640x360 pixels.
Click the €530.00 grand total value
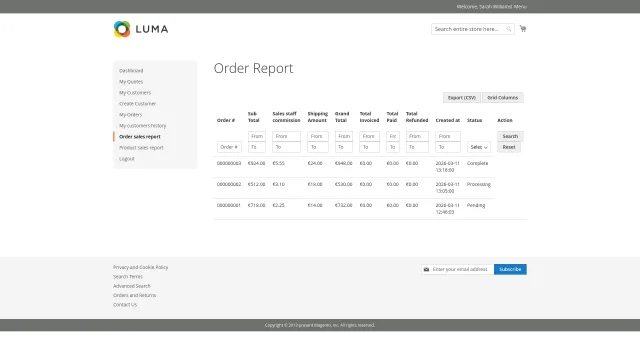point(344,184)
